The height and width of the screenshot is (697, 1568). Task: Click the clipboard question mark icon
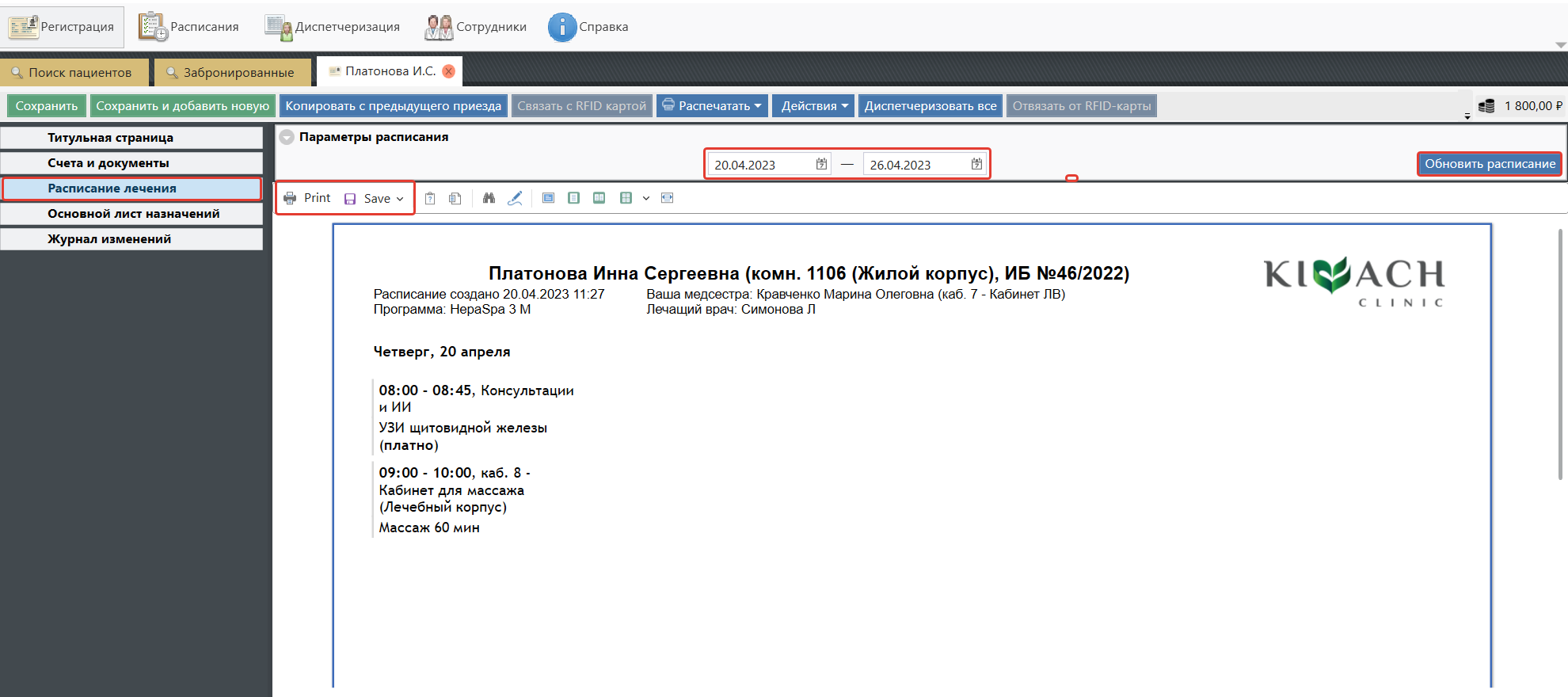[430, 198]
